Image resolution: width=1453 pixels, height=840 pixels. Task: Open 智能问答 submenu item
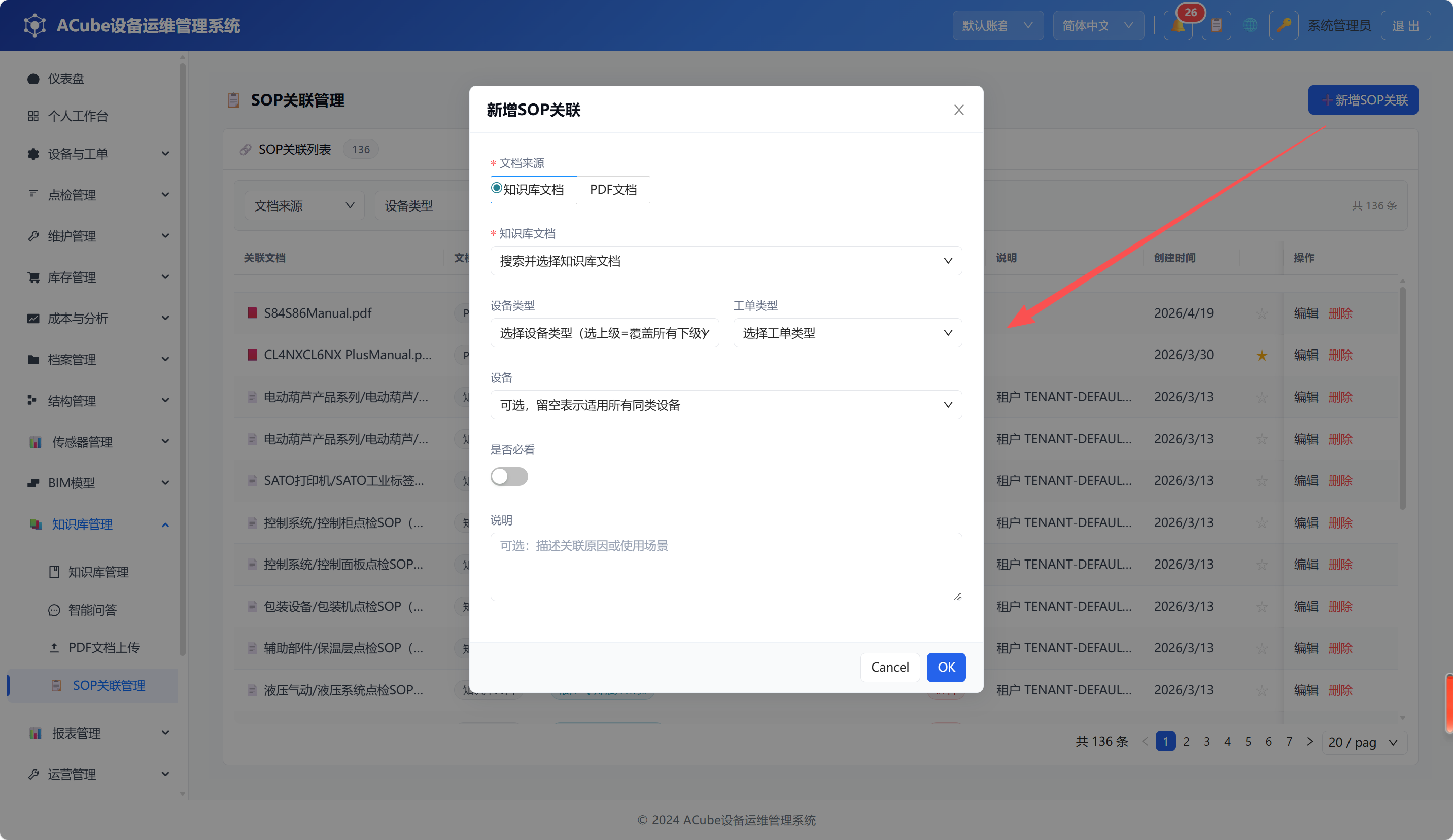click(92, 610)
